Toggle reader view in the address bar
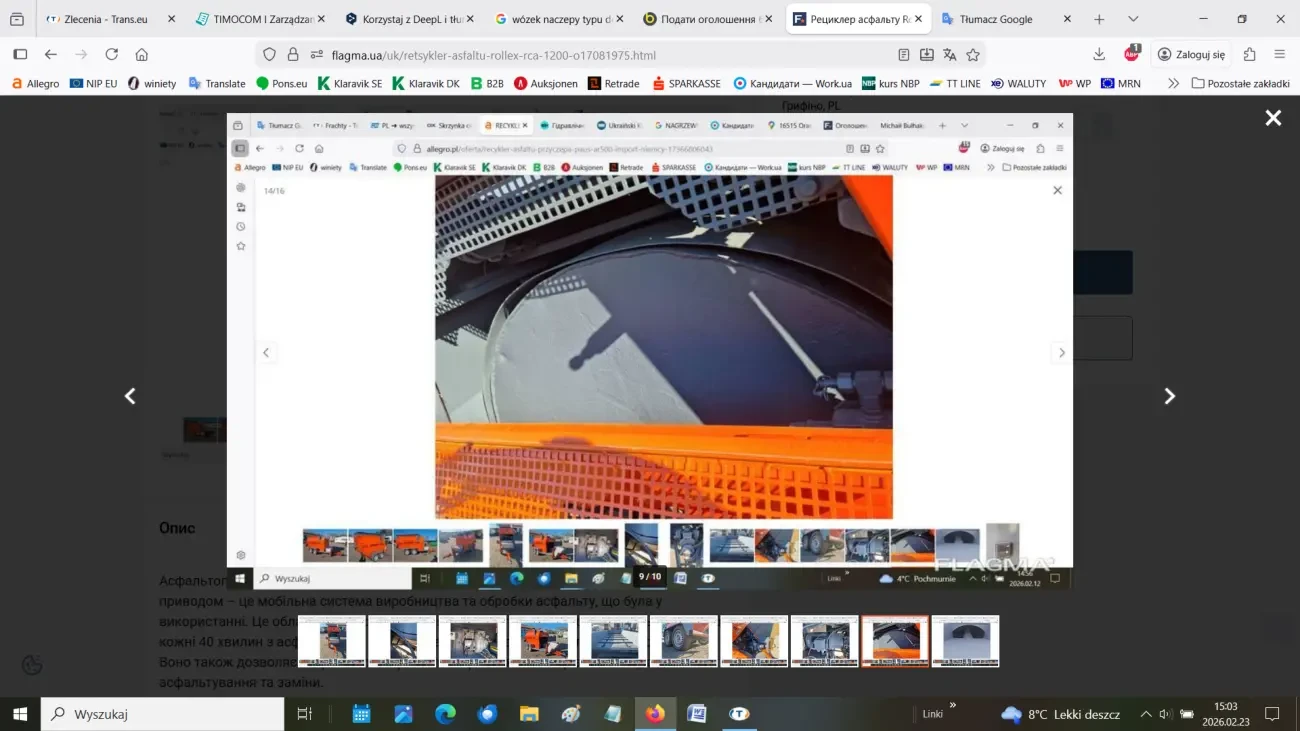Screen dimensions: 1300x731 [x=904, y=55]
